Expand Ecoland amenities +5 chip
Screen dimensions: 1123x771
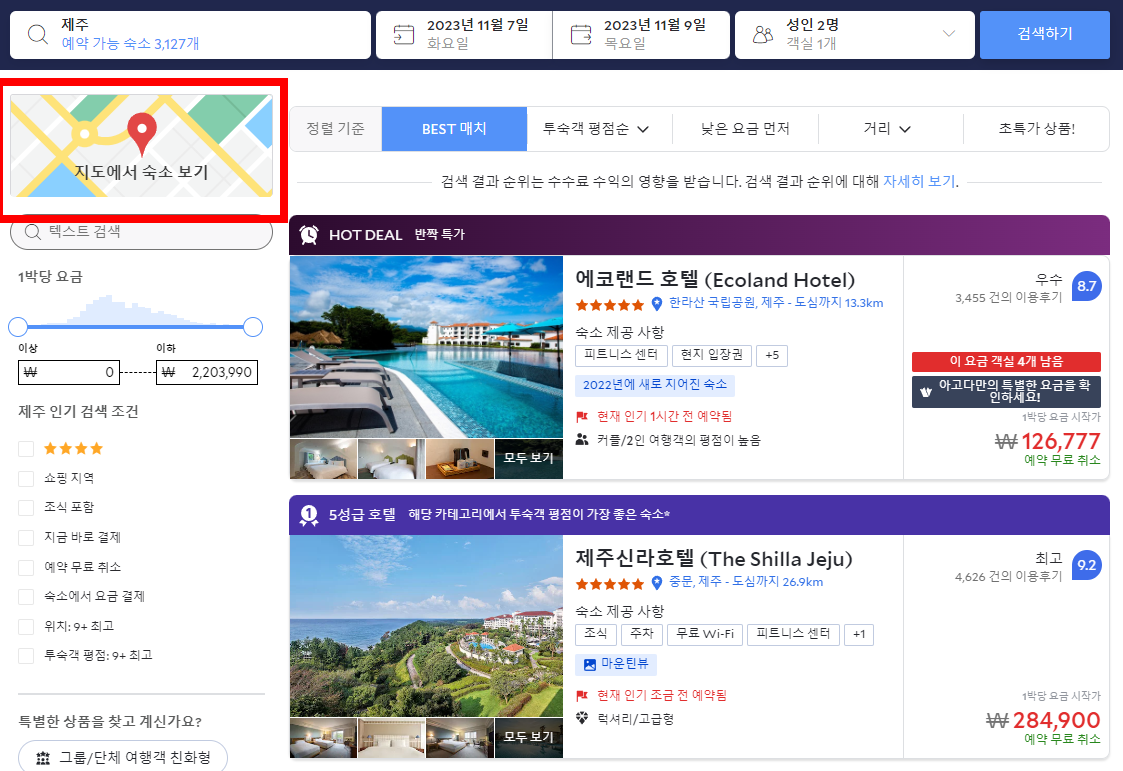point(772,355)
